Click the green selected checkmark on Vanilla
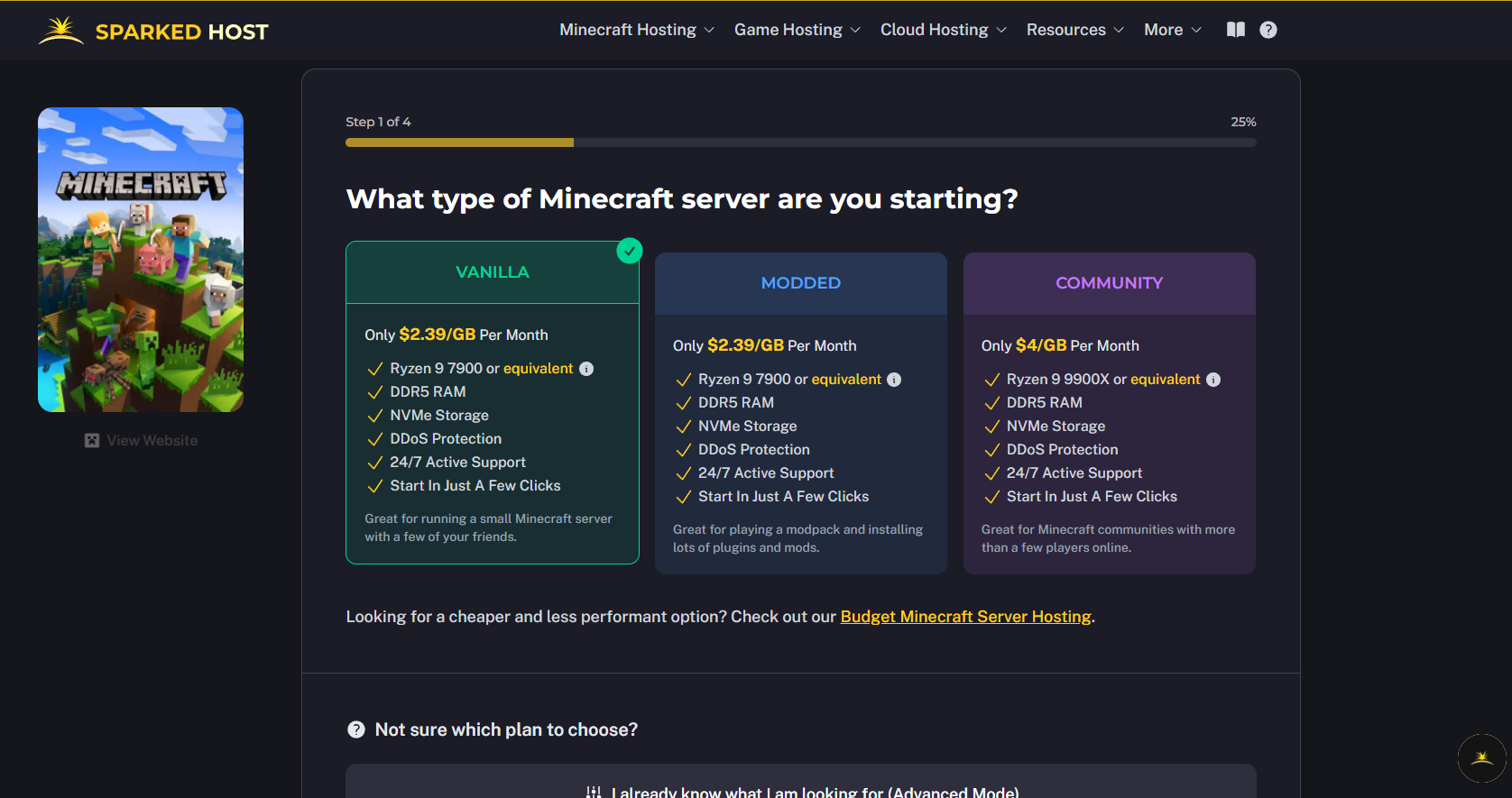Image resolution: width=1512 pixels, height=798 pixels. click(x=630, y=251)
